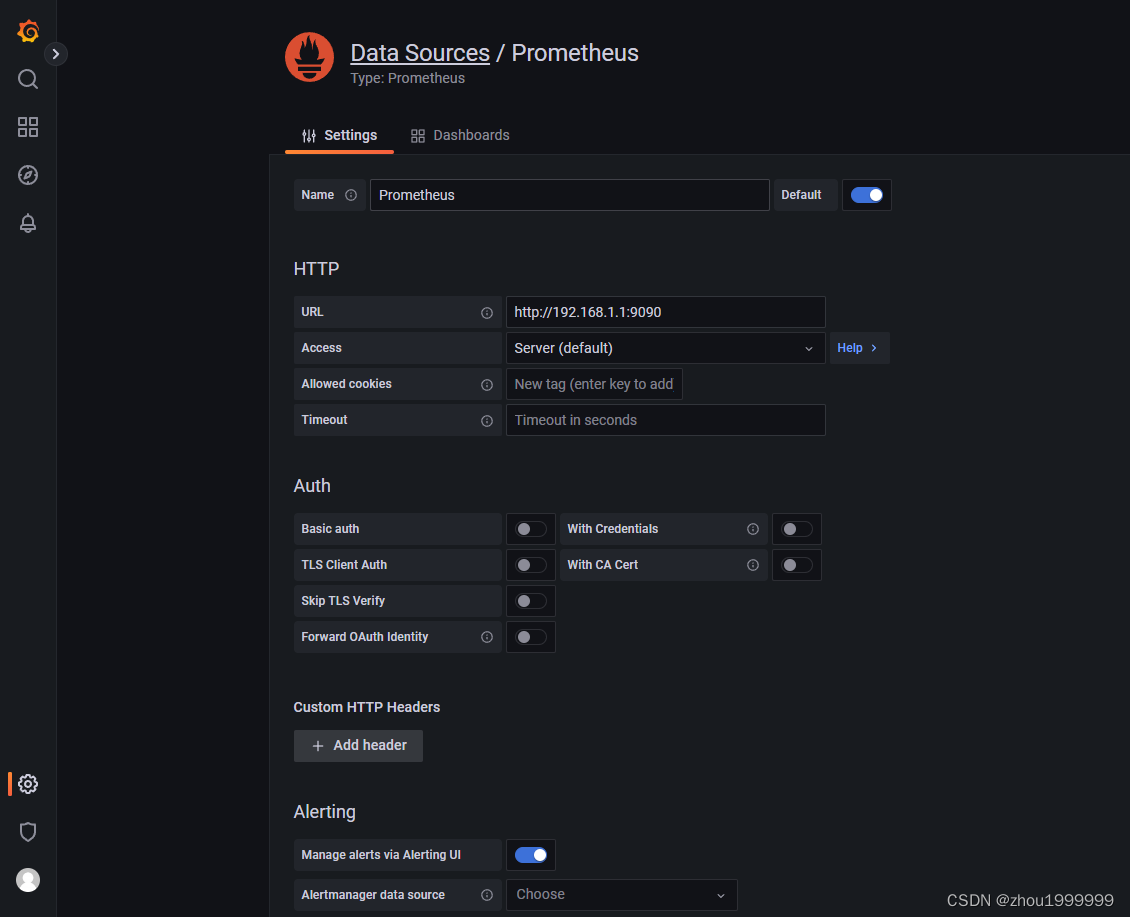Enable the Basic auth switch
The height and width of the screenshot is (917, 1130).
[x=531, y=529]
